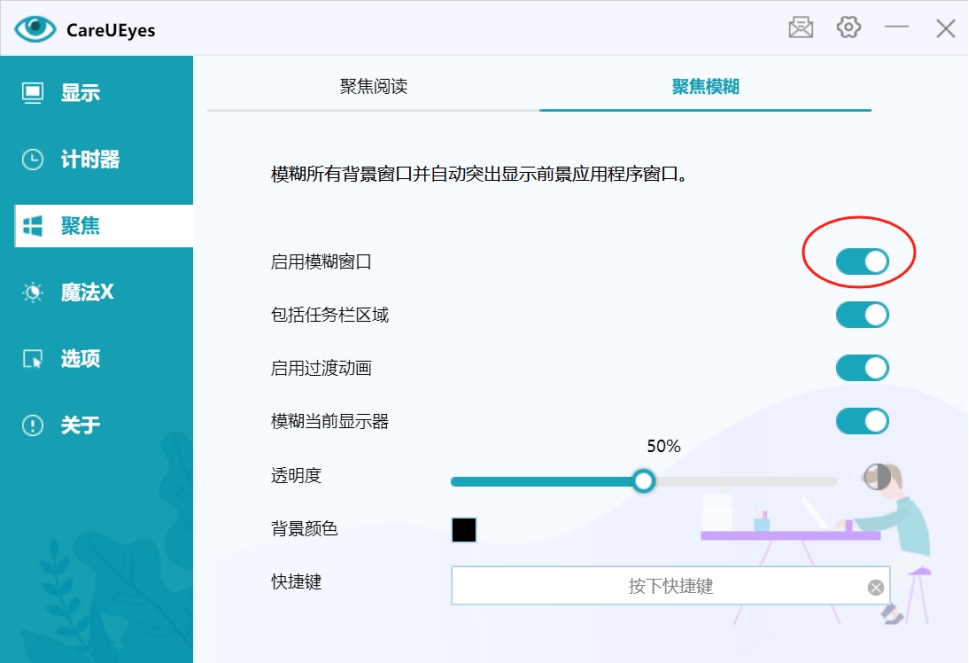Open the mail feedback icon in title bar
Image resolution: width=969 pixels, height=663 pixels.
[801, 28]
